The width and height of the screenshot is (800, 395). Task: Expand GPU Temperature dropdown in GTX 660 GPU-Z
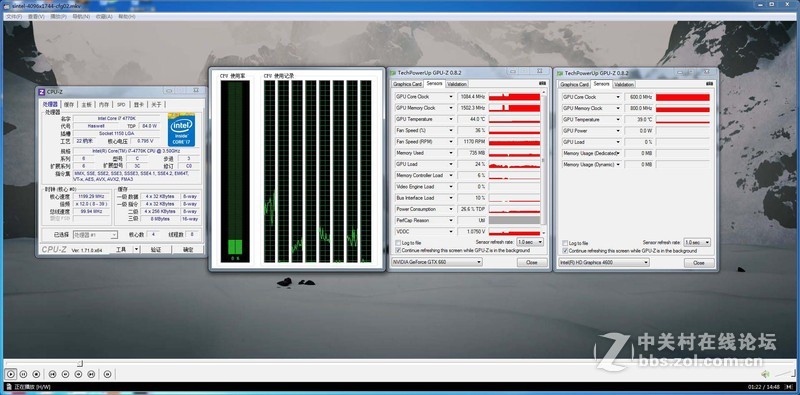coord(451,119)
